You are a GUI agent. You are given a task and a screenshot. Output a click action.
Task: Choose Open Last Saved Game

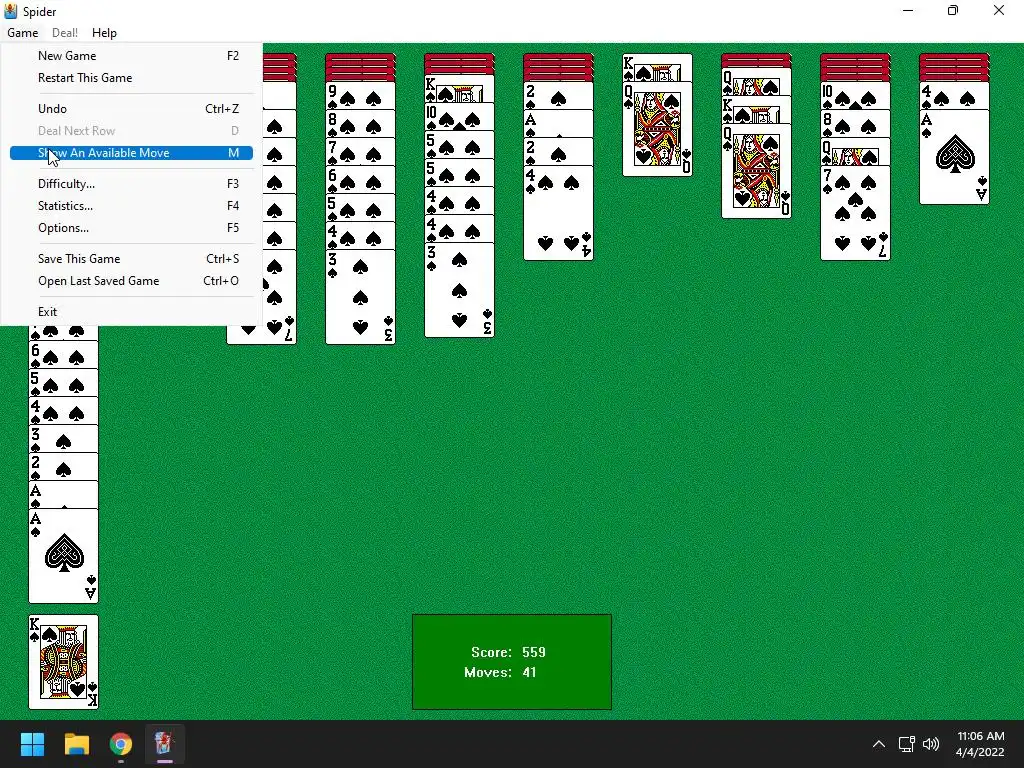click(x=131, y=281)
